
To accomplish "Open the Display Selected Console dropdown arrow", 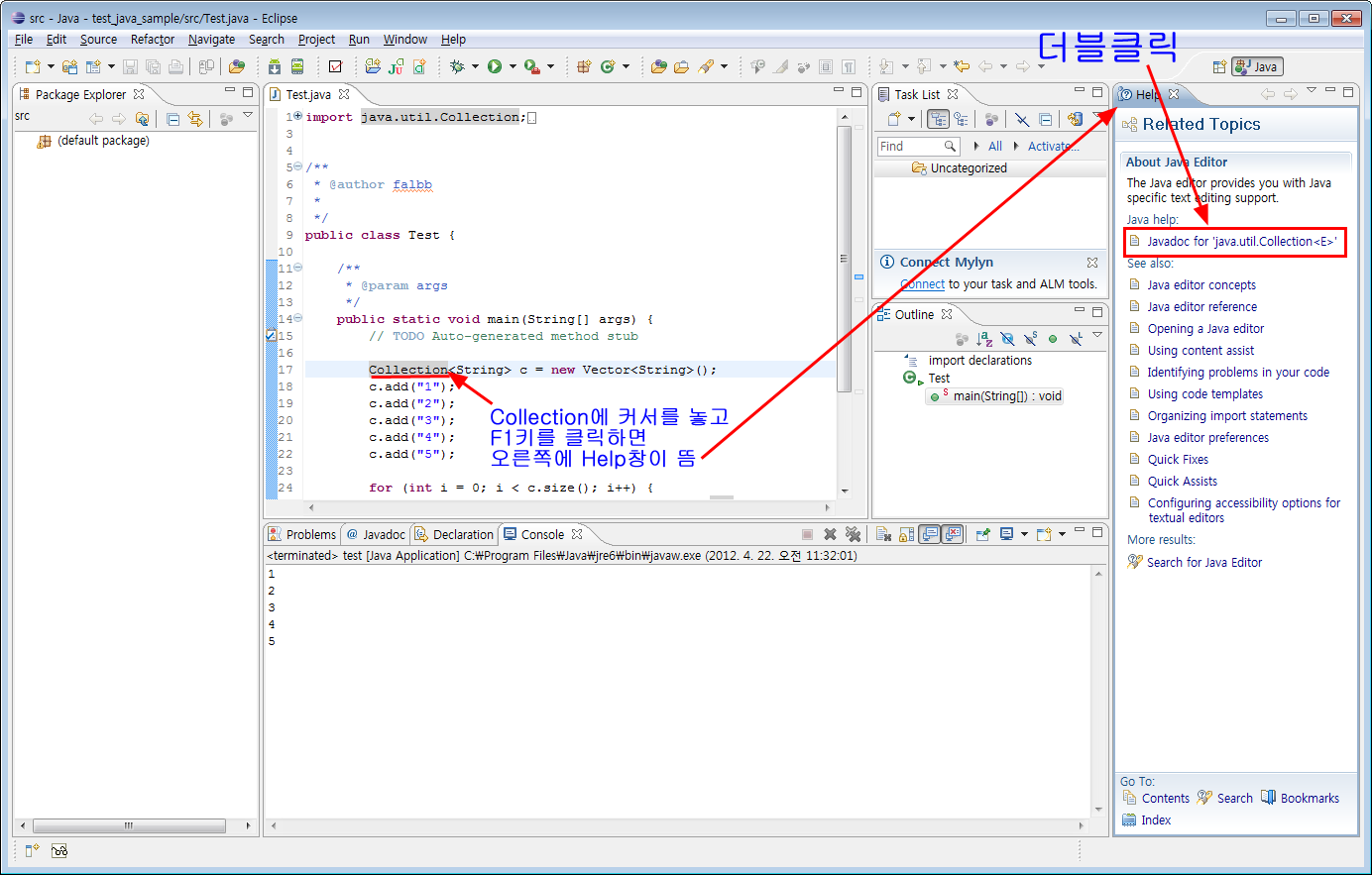I will pyautogui.click(x=1024, y=534).
